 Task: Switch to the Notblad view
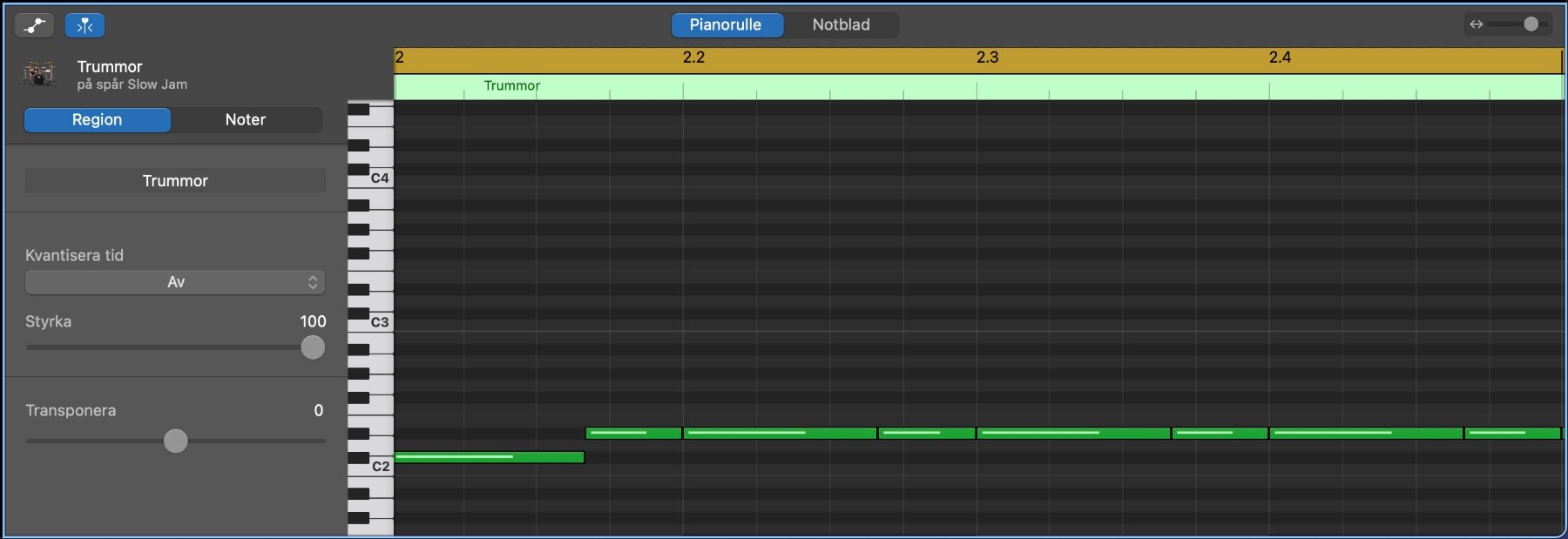coord(841,24)
